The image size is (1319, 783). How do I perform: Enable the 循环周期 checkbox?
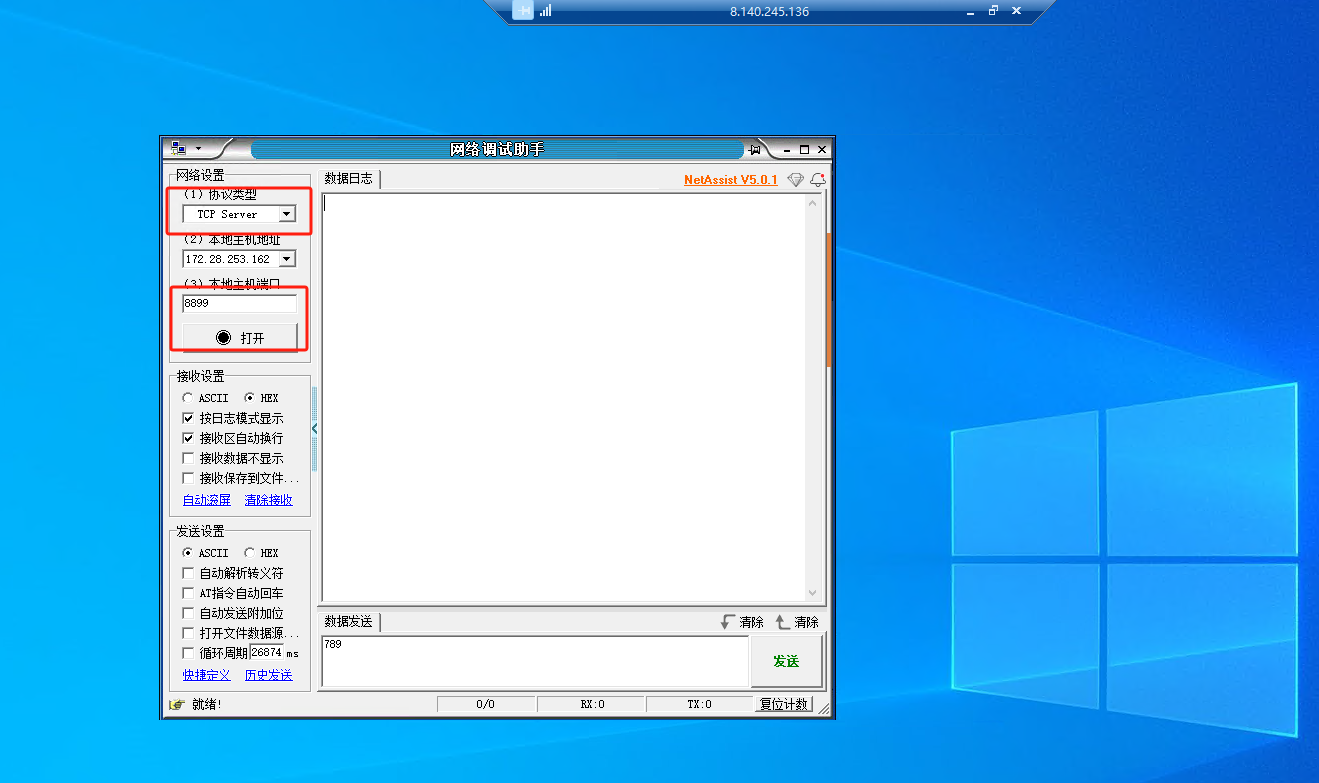pyautogui.click(x=188, y=653)
